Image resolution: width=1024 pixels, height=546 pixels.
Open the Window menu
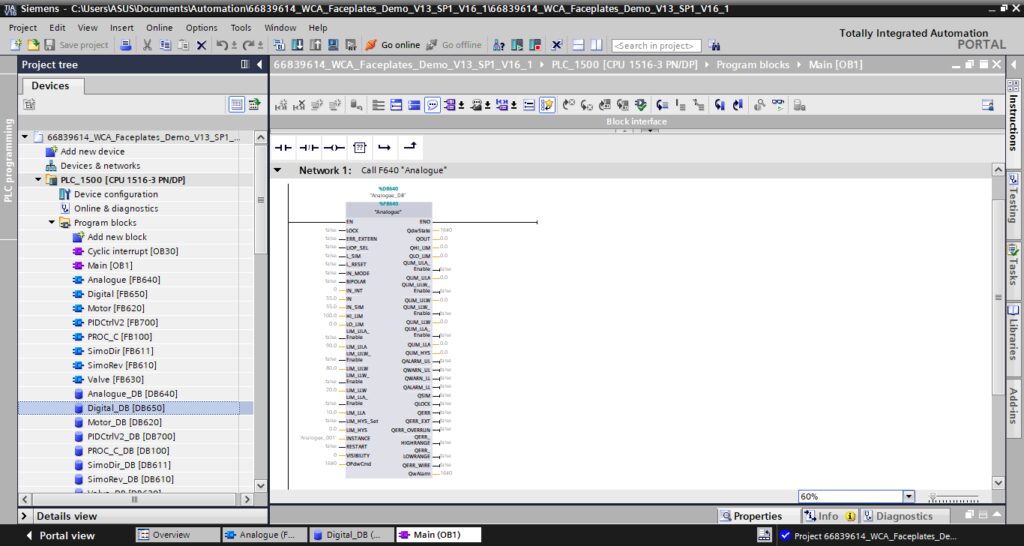(x=280, y=27)
